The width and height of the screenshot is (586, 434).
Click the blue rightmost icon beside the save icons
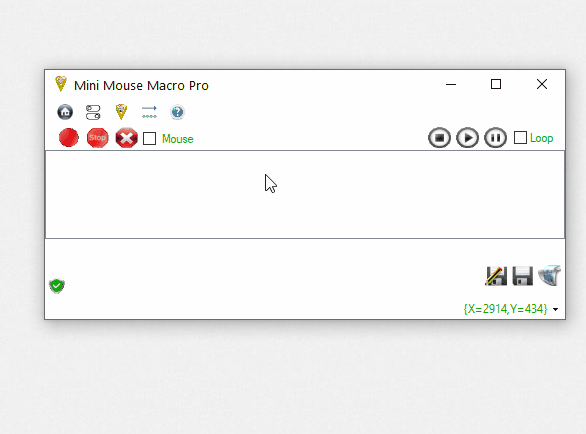[x=549, y=275]
